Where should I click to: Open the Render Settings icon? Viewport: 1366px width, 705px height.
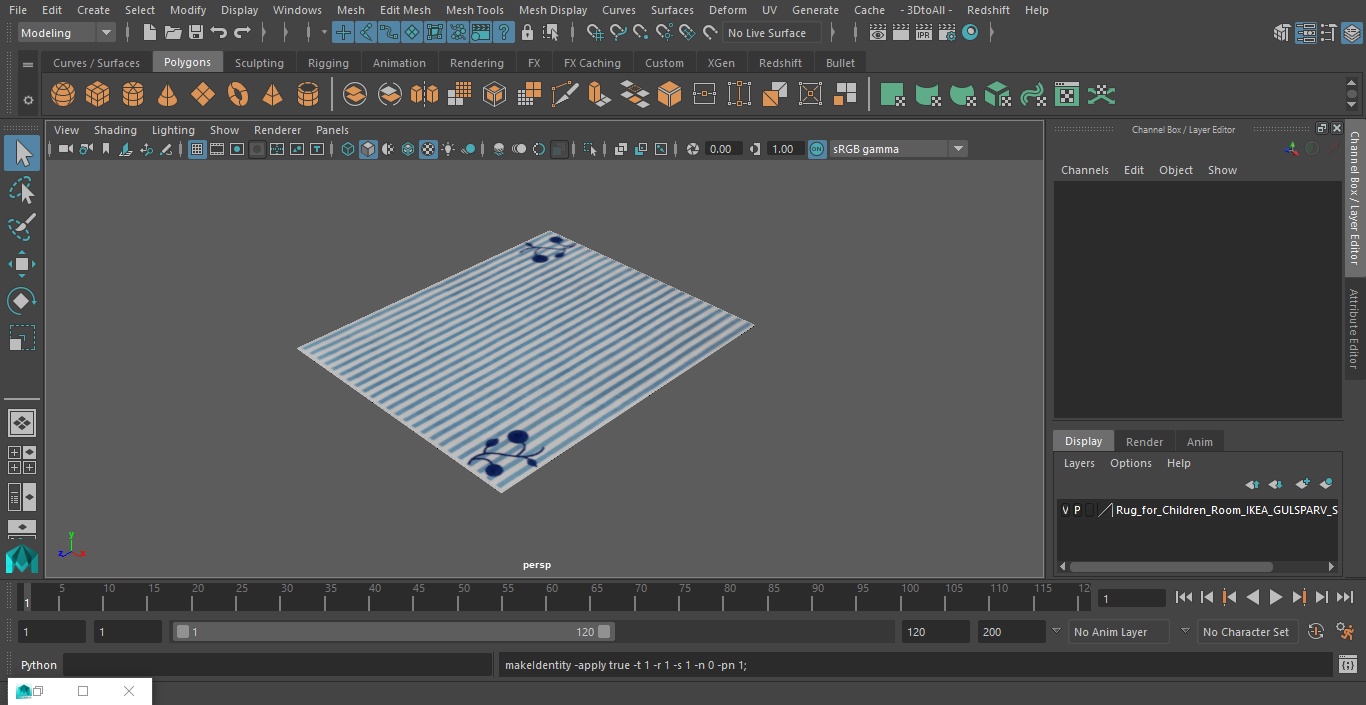(x=947, y=33)
